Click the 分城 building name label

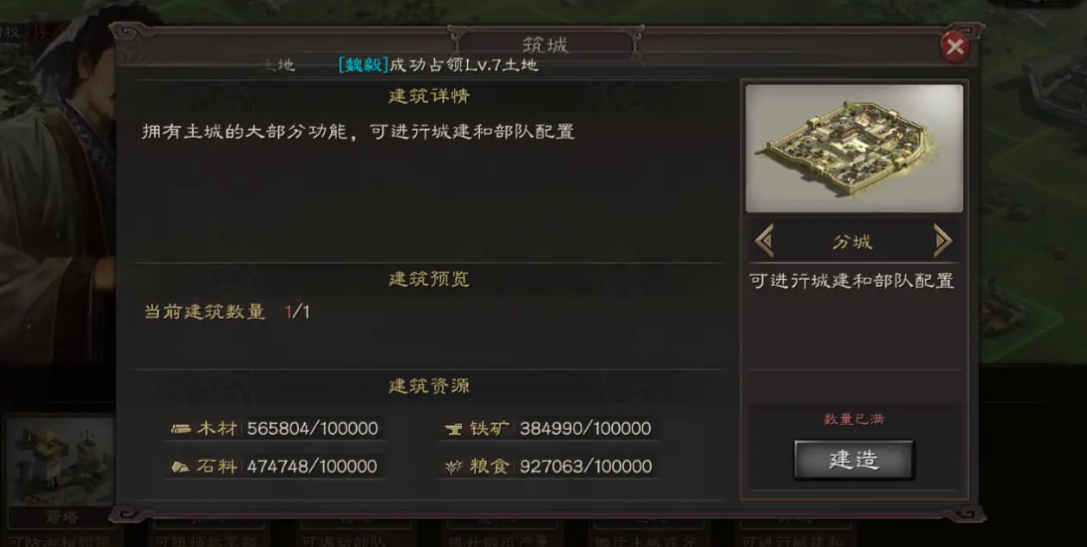tap(853, 242)
